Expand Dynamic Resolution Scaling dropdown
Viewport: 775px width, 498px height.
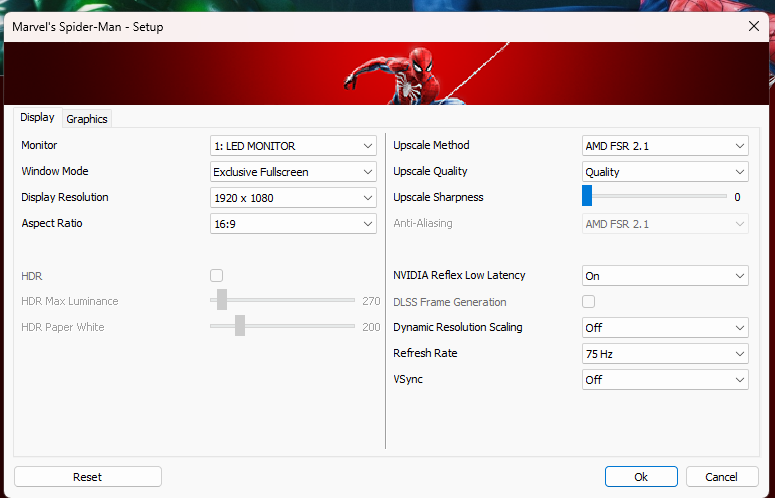click(x=665, y=328)
